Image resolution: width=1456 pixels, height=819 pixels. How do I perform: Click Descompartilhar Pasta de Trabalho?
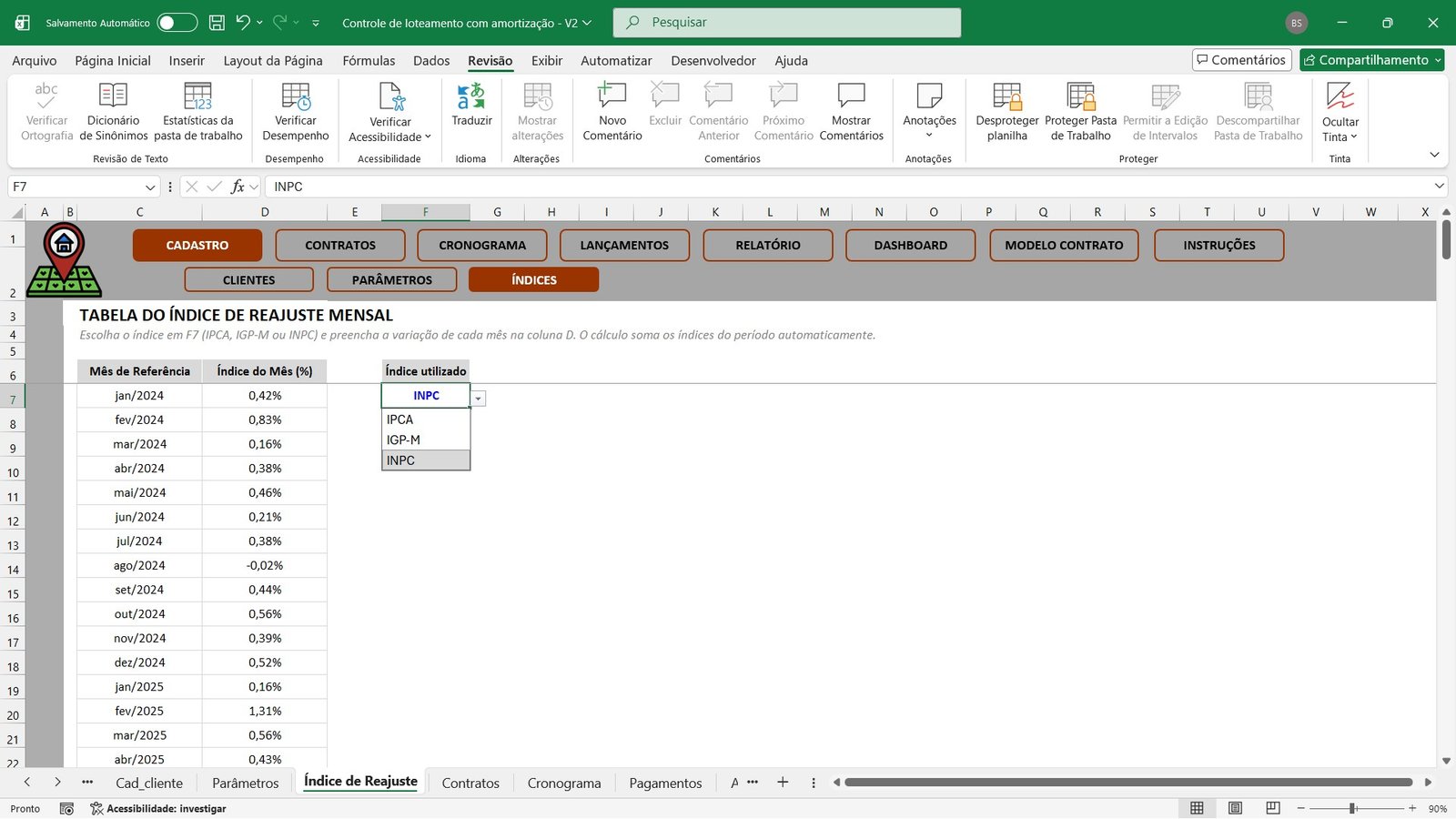pyautogui.click(x=1258, y=111)
